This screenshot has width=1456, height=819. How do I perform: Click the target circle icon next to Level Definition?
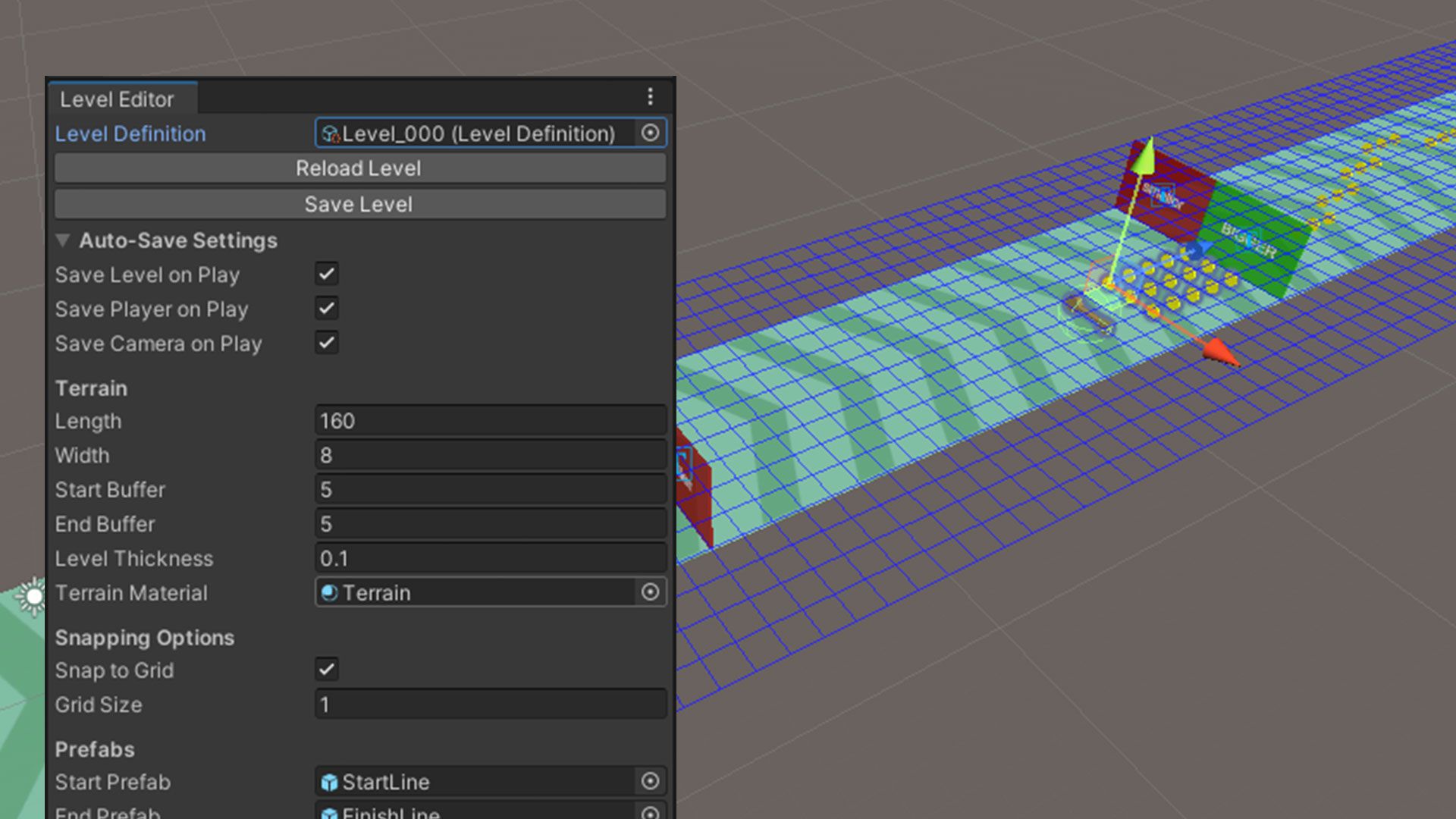(x=649, y=133)
